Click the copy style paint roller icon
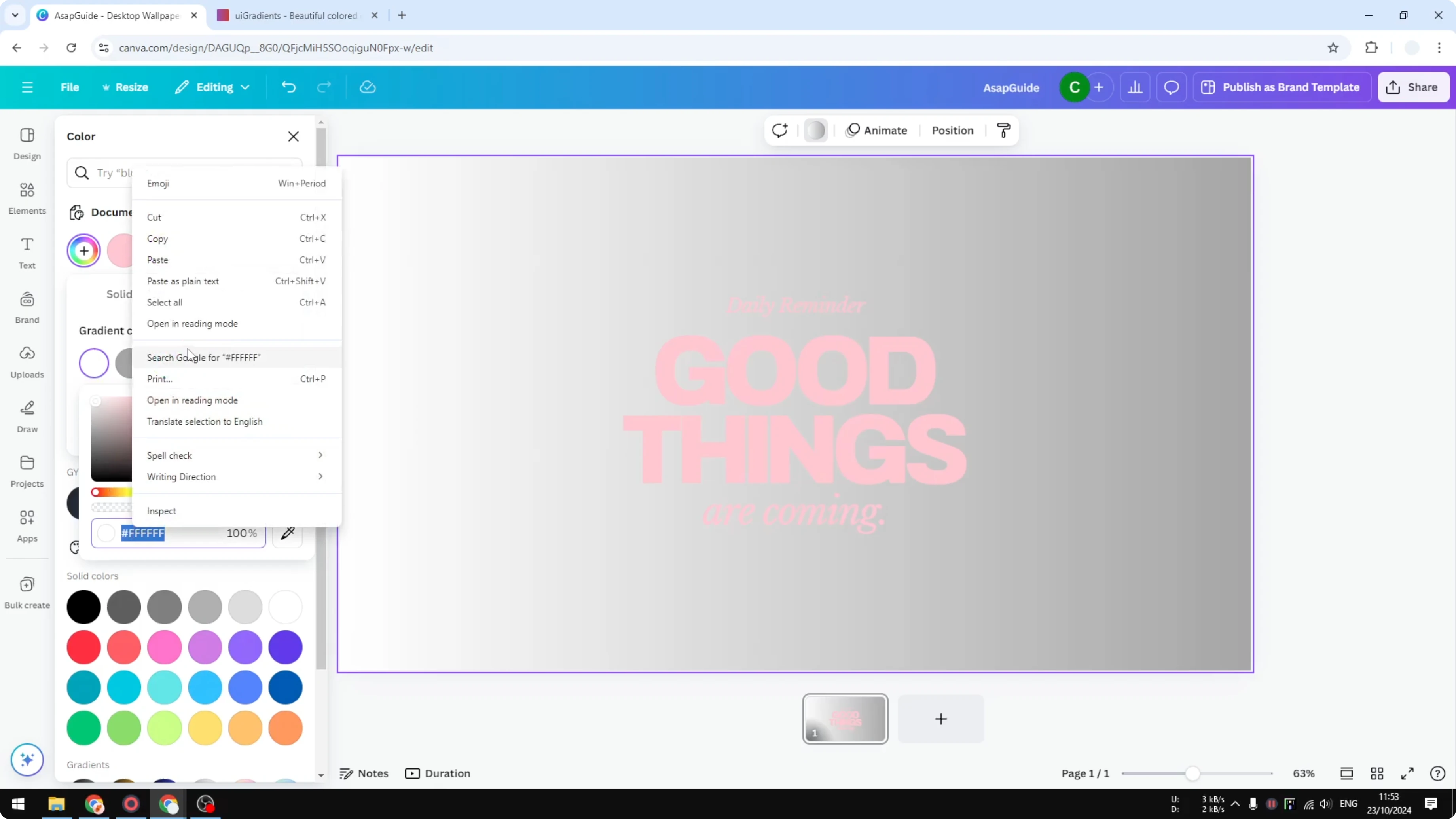Viewport: 1456px width, 819px height. 1004,131
